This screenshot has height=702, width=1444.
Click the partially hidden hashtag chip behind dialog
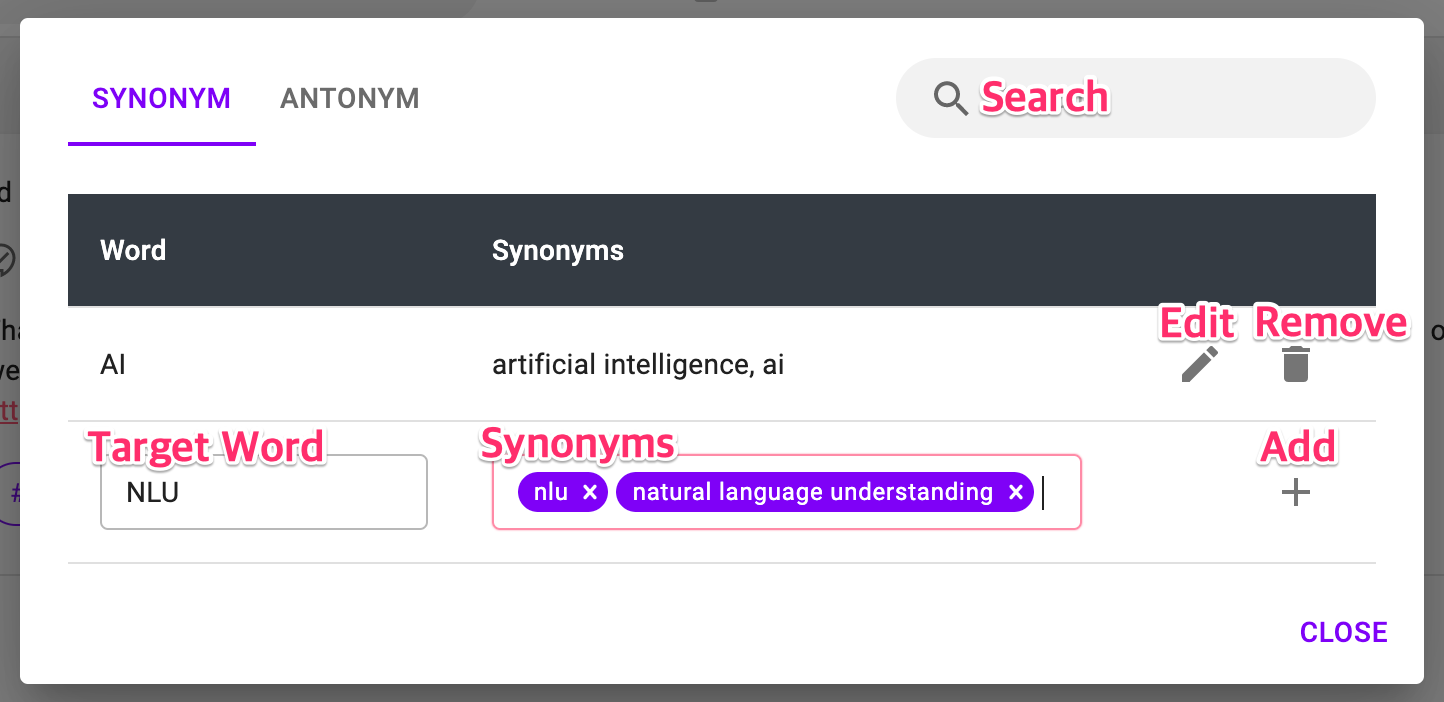(x=10, y=493)
